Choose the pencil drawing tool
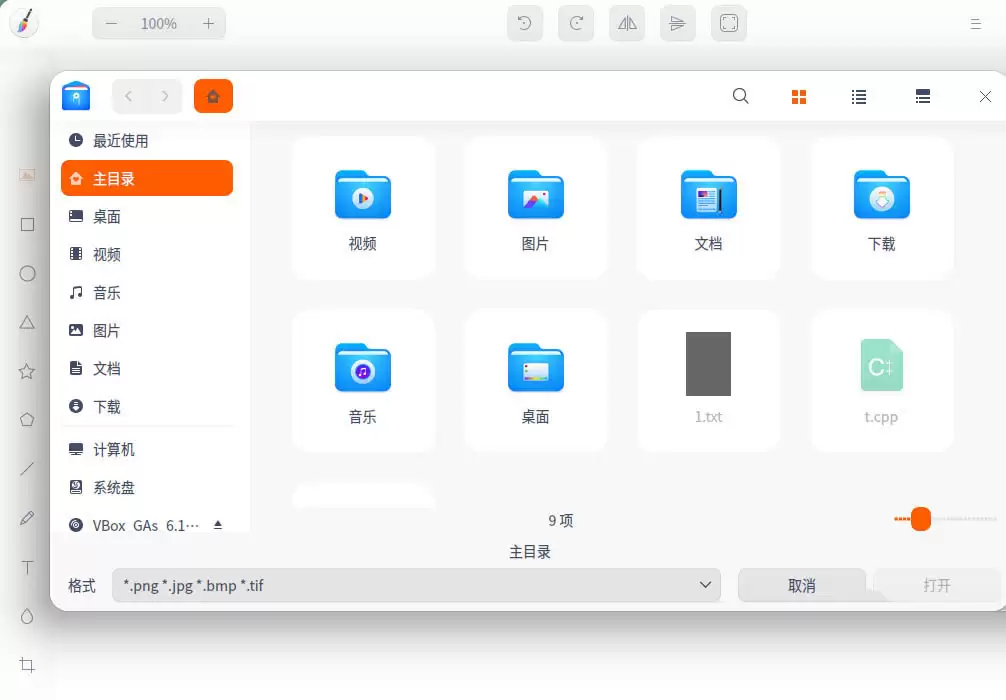Screen dimensions: 1006x700 pyautogui.click(x=27, y=518)
